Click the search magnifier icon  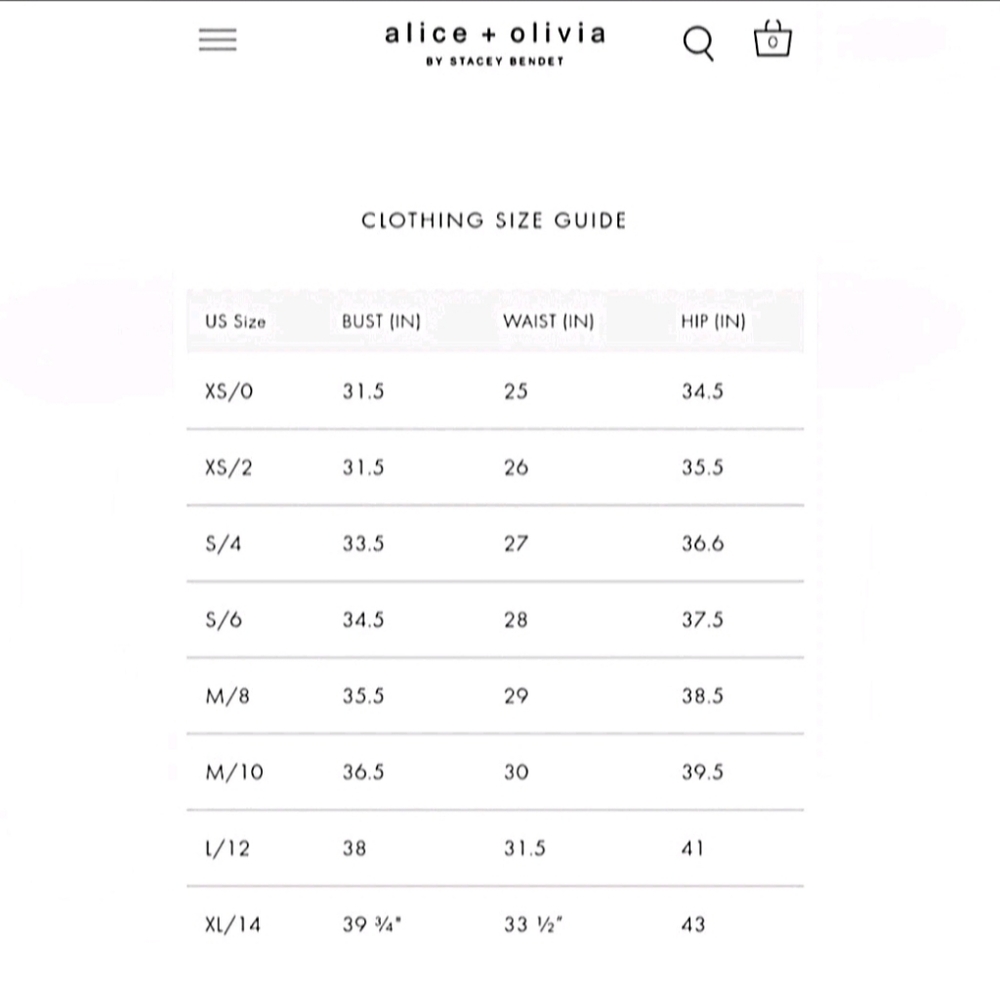pyautogui.click(x=698, y=43)
